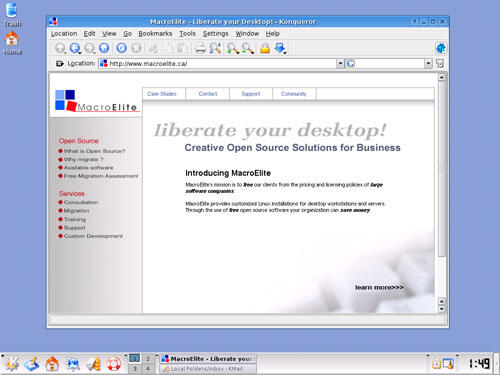The height and width of the screenshot is (375, 500).
Task: Follow the 'learn more>>>' link
Action: (x=379, y=287)
